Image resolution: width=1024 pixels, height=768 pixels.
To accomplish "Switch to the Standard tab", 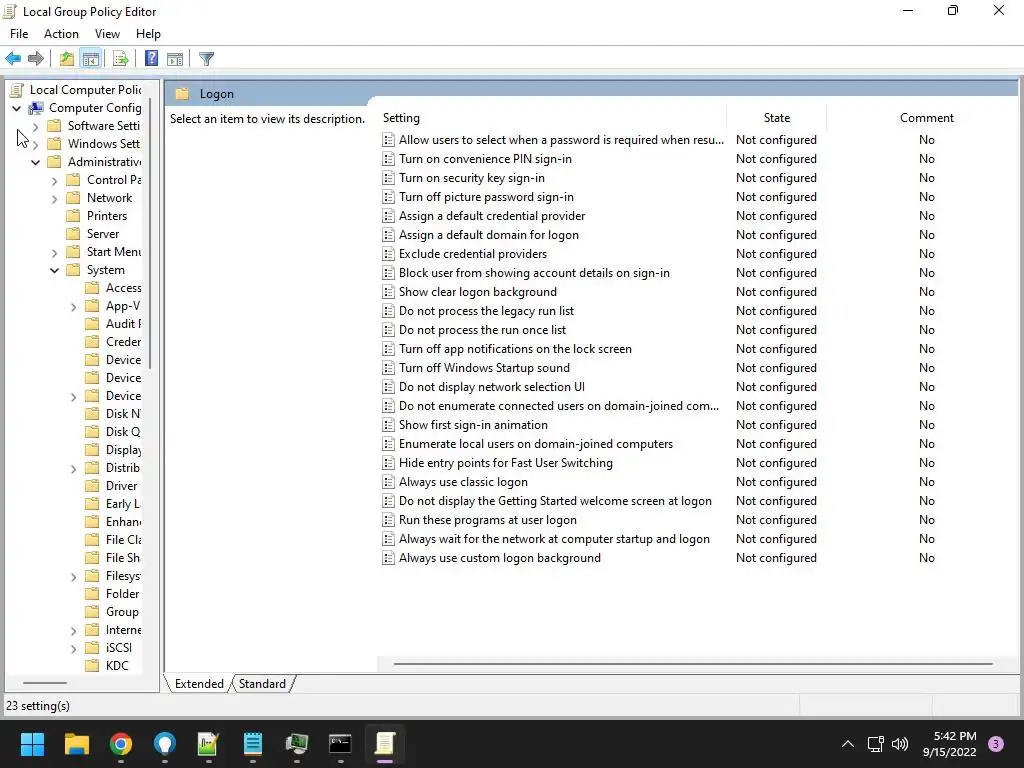I will coord(262,684).
